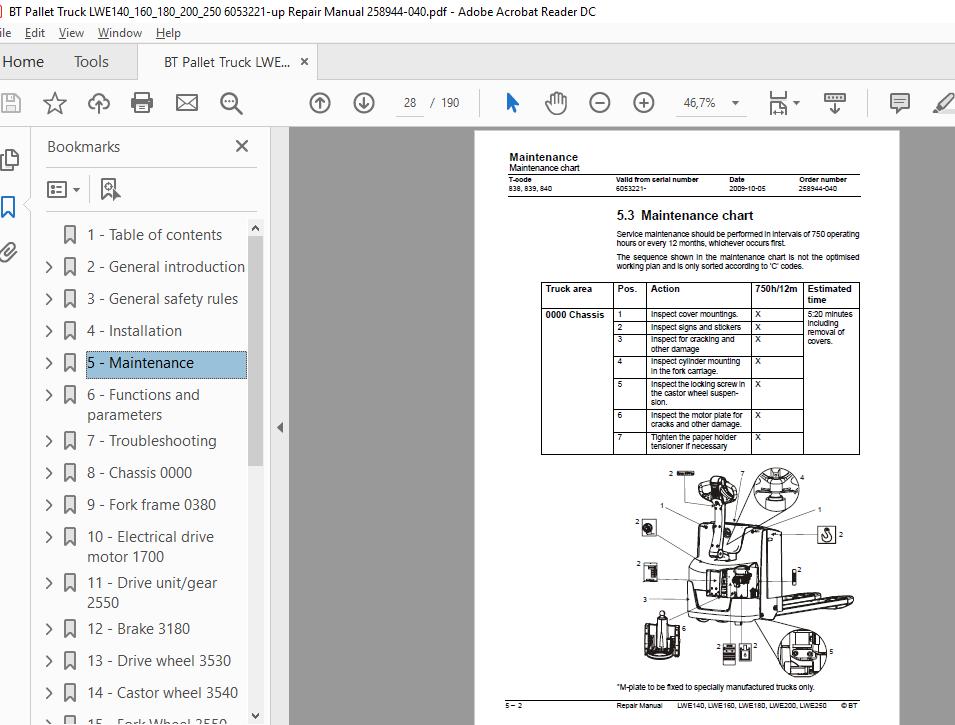This screenshot has height=725, width=955.
Task: Switch to the Home tab
Action: (23, 62)
